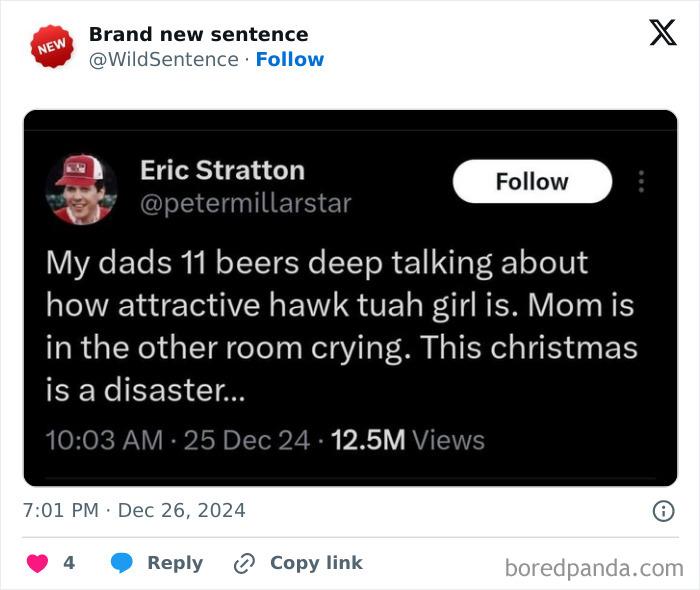Select the Reply text label
Image resolution: width=700 pixels, height=590 pixels.
175,563
